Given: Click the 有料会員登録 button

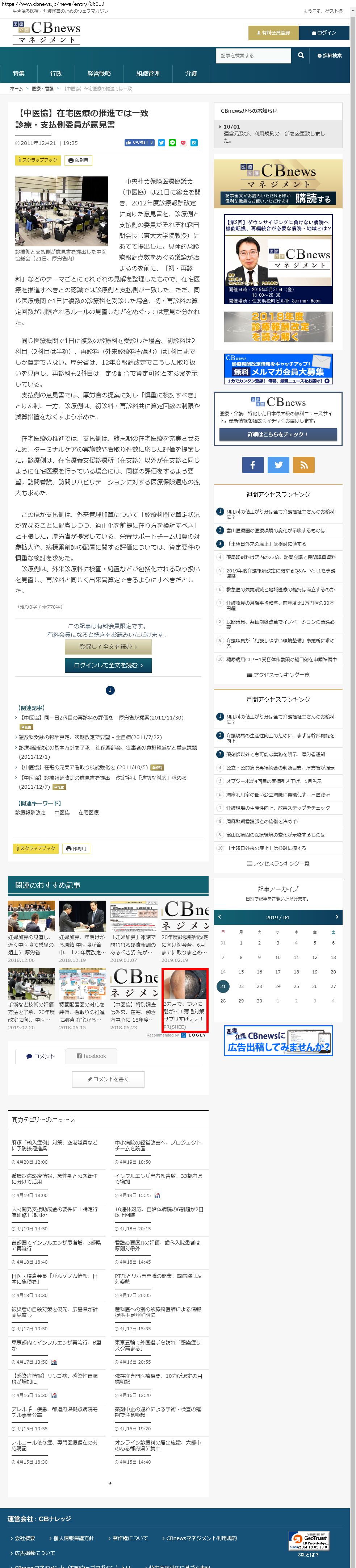Looking at the screenshot, I should [273, 33].
